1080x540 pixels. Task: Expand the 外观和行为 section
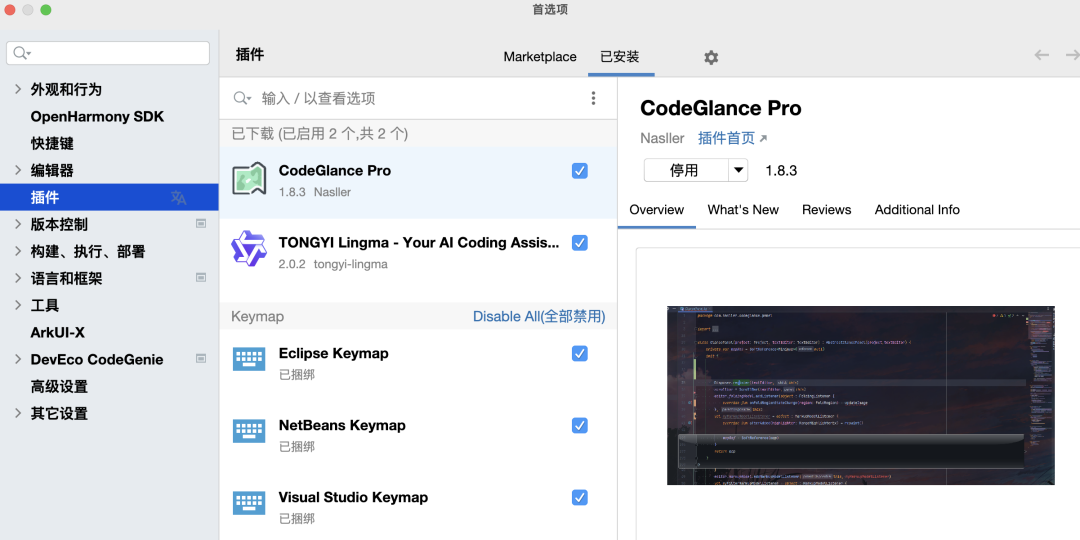tap(18, 89)
